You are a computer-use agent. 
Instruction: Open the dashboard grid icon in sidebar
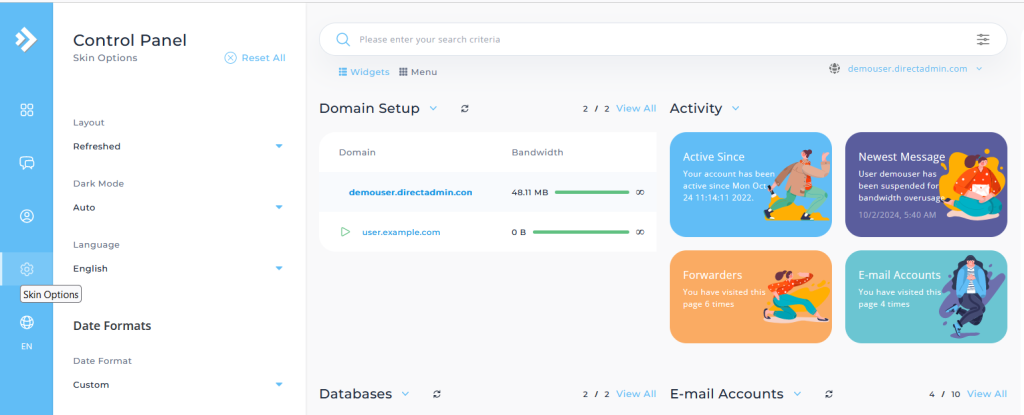27,110
